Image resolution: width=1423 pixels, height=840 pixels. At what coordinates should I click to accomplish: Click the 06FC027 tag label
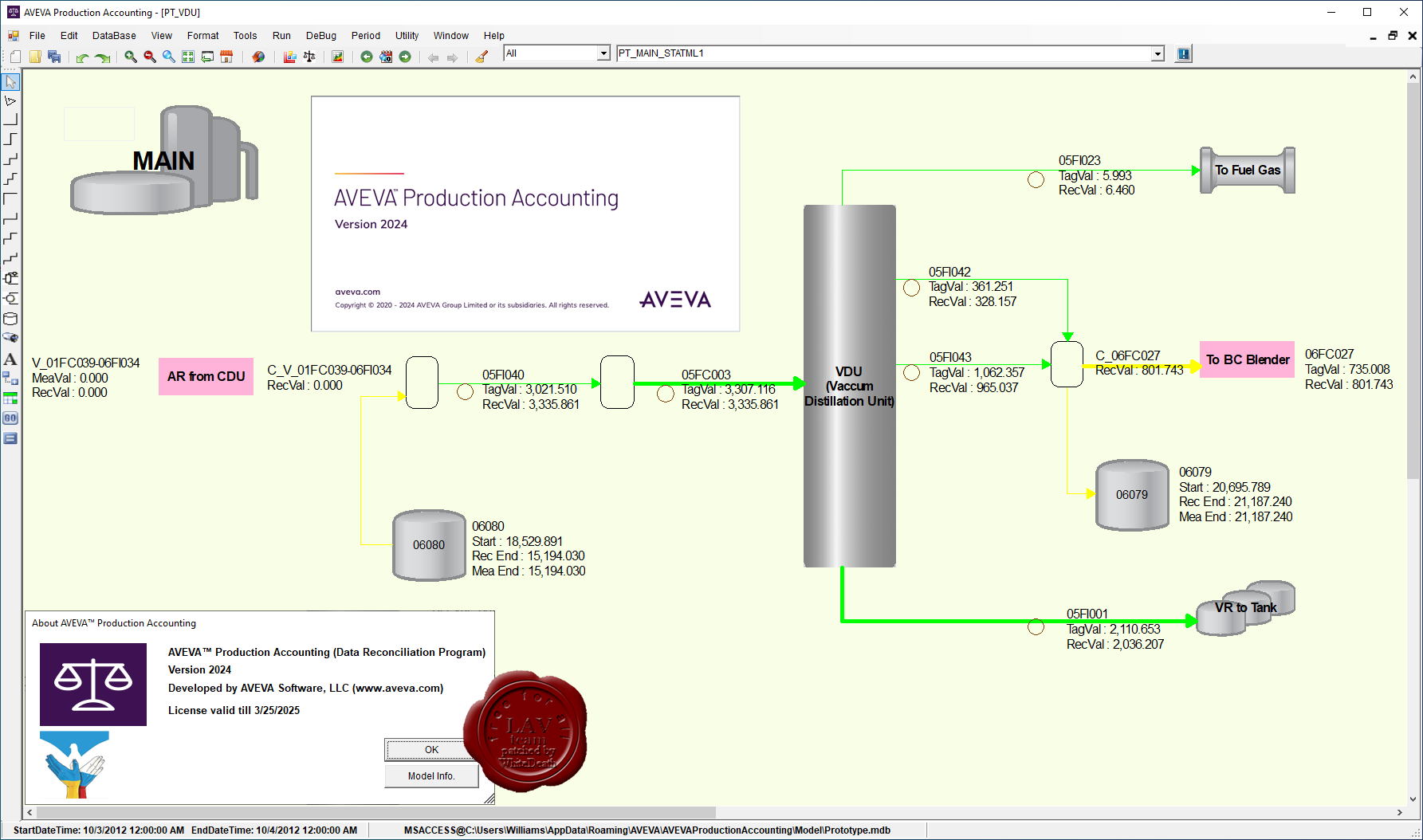click(x=1329, y=354)
